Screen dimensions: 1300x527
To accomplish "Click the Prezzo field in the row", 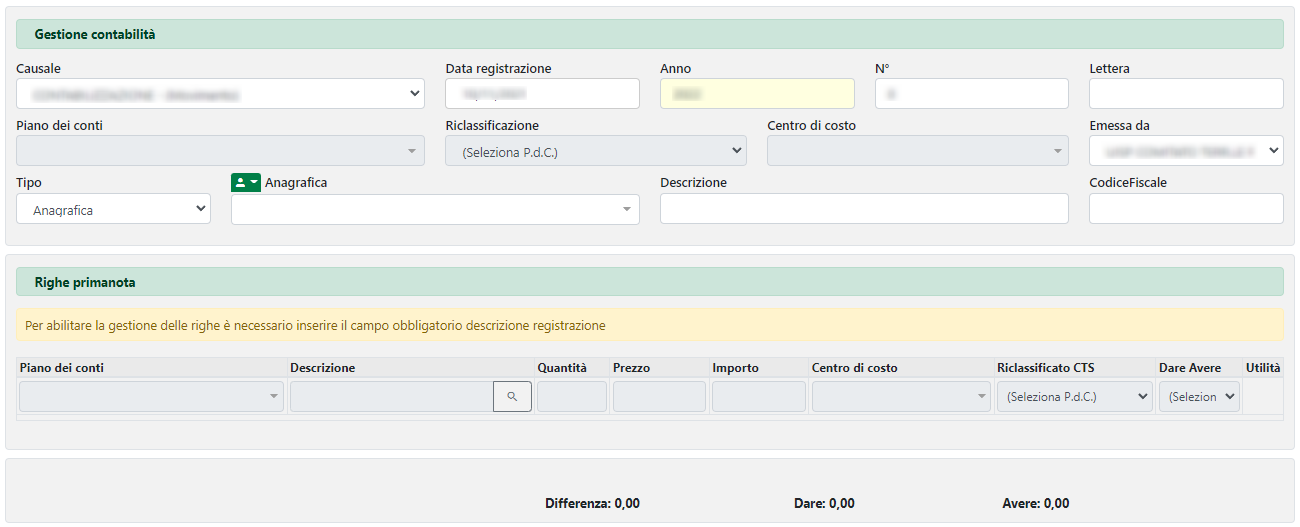I will point(659,397).
